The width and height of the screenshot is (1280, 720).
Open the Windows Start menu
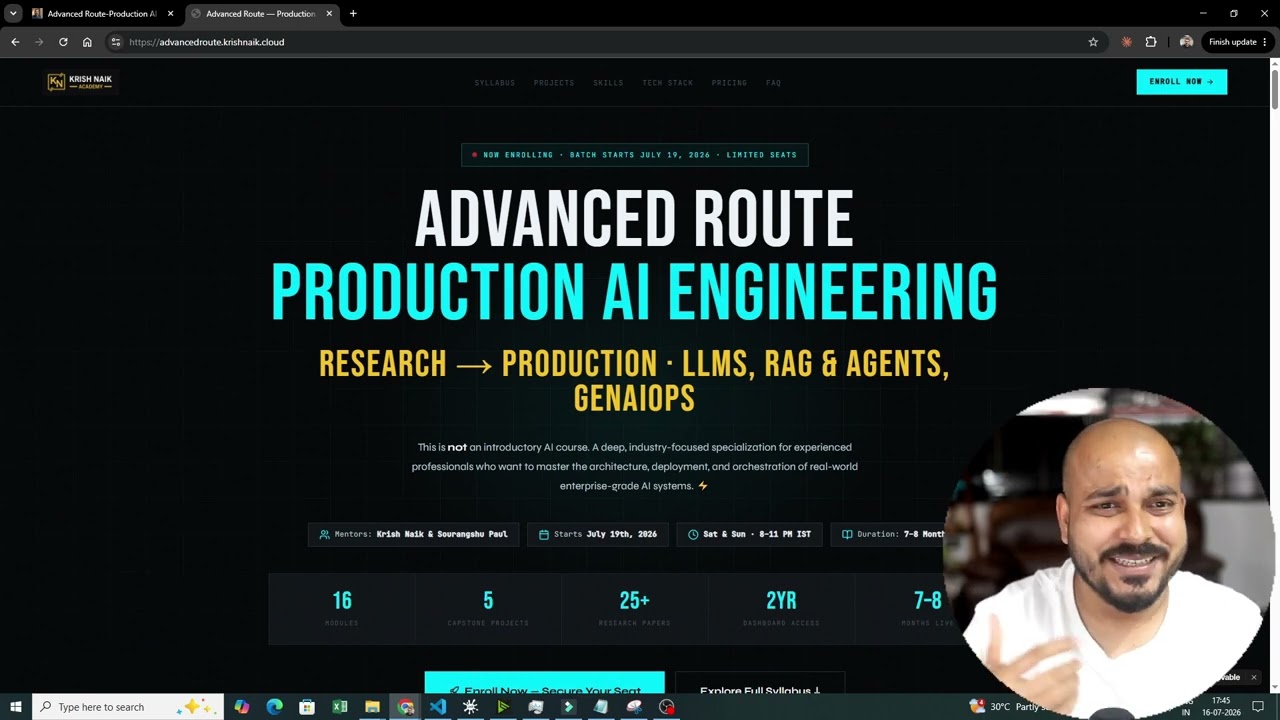coord(16,707)
